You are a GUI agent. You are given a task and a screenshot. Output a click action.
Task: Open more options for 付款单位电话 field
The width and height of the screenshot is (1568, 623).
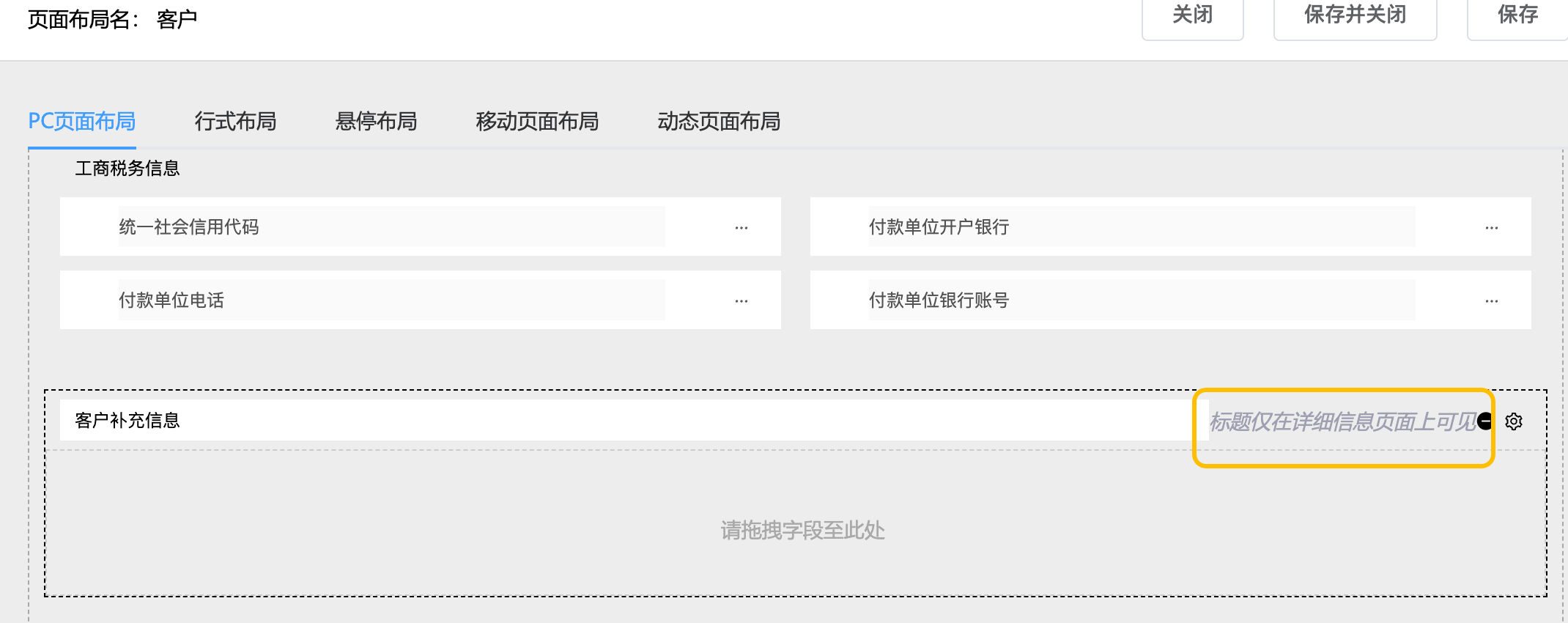tap(742, 301)
